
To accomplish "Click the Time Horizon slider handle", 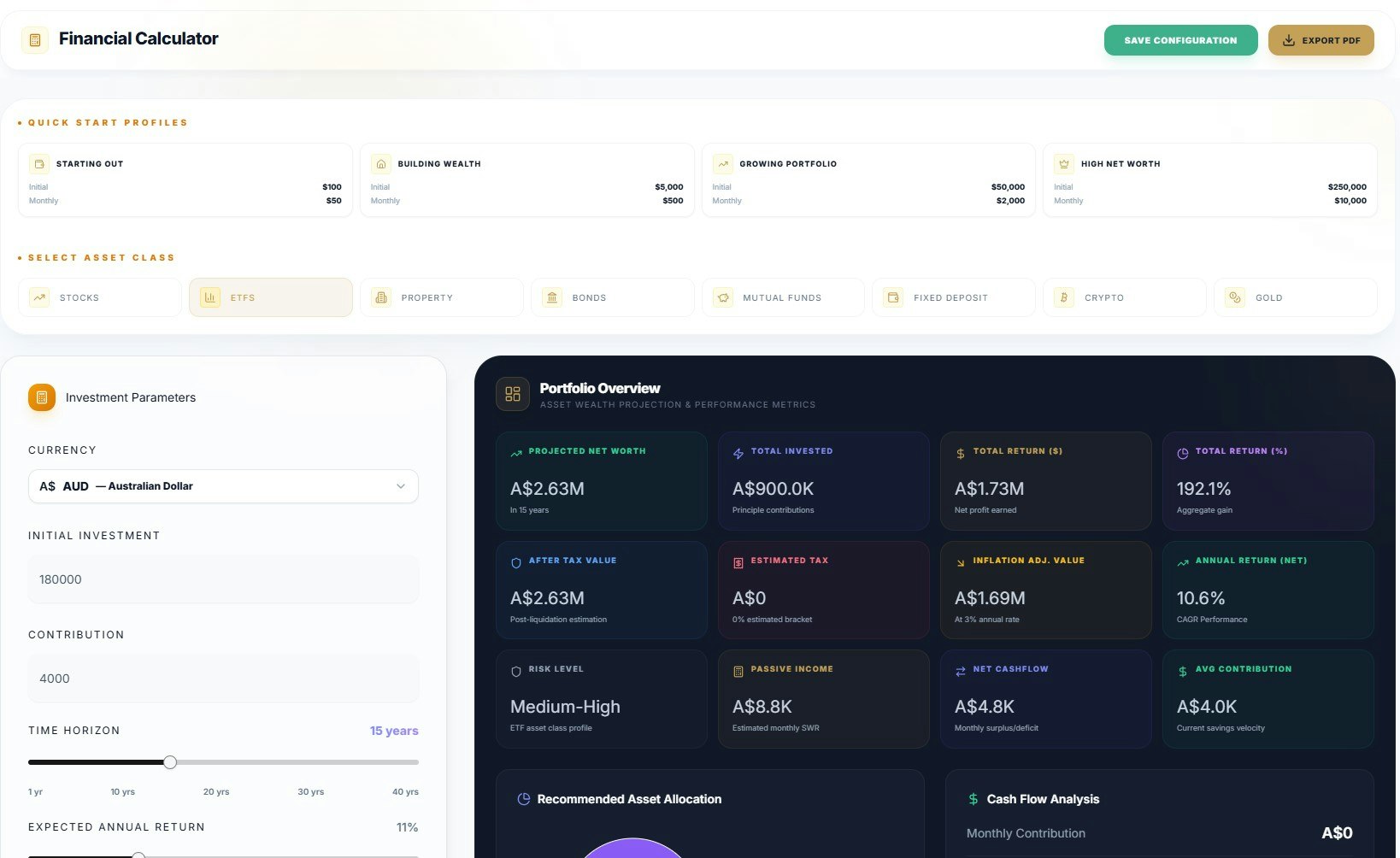I will pos(170,762).
